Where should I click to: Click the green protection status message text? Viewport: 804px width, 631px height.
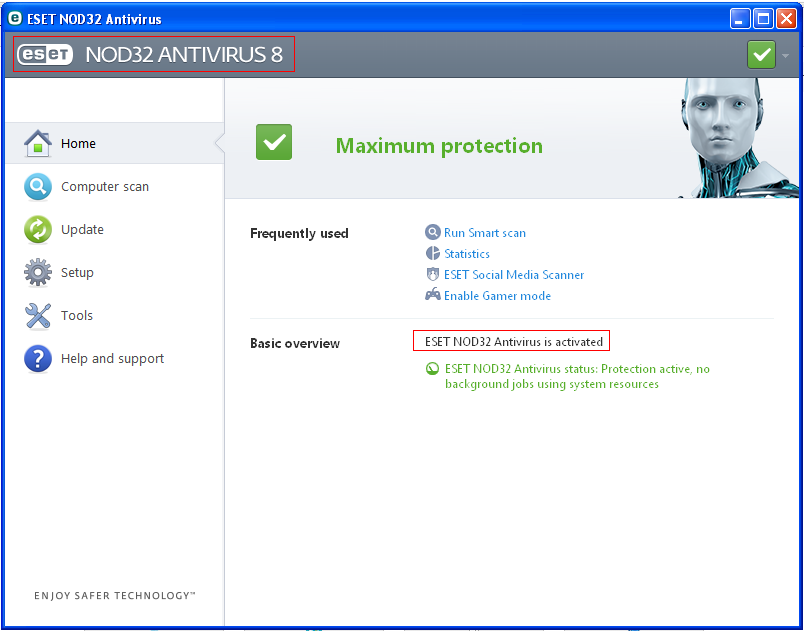577,376
